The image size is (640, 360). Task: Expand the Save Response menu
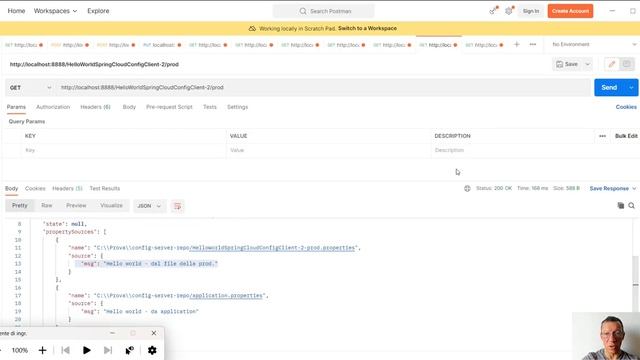tap(613, 189)
